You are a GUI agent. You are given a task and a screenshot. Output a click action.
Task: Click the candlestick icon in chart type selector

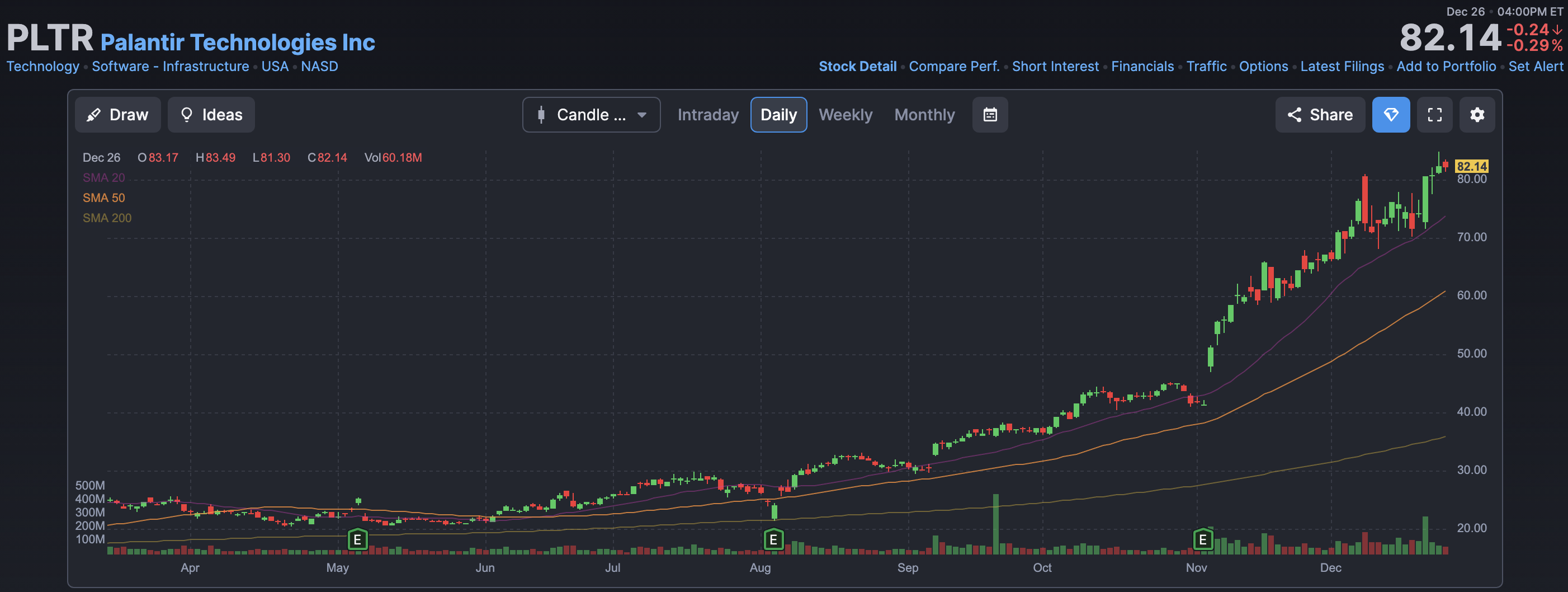(x=541, y=115)
